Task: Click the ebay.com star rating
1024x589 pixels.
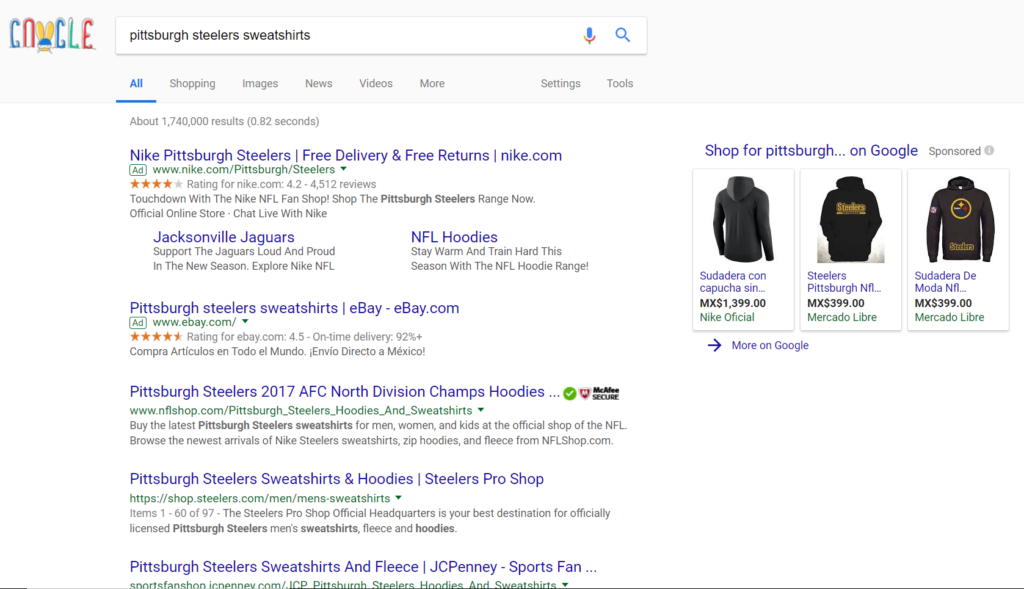Action: [156, 337]
